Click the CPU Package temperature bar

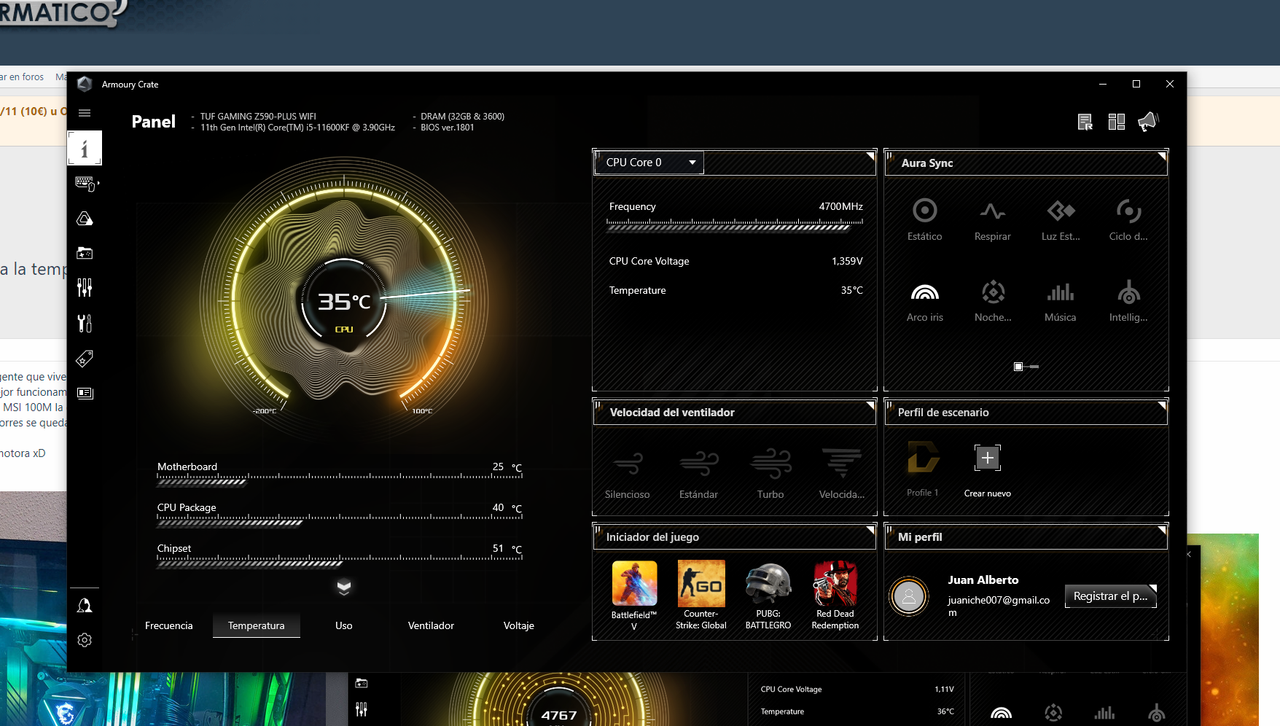pyautogui.click(x=339, y=522)
